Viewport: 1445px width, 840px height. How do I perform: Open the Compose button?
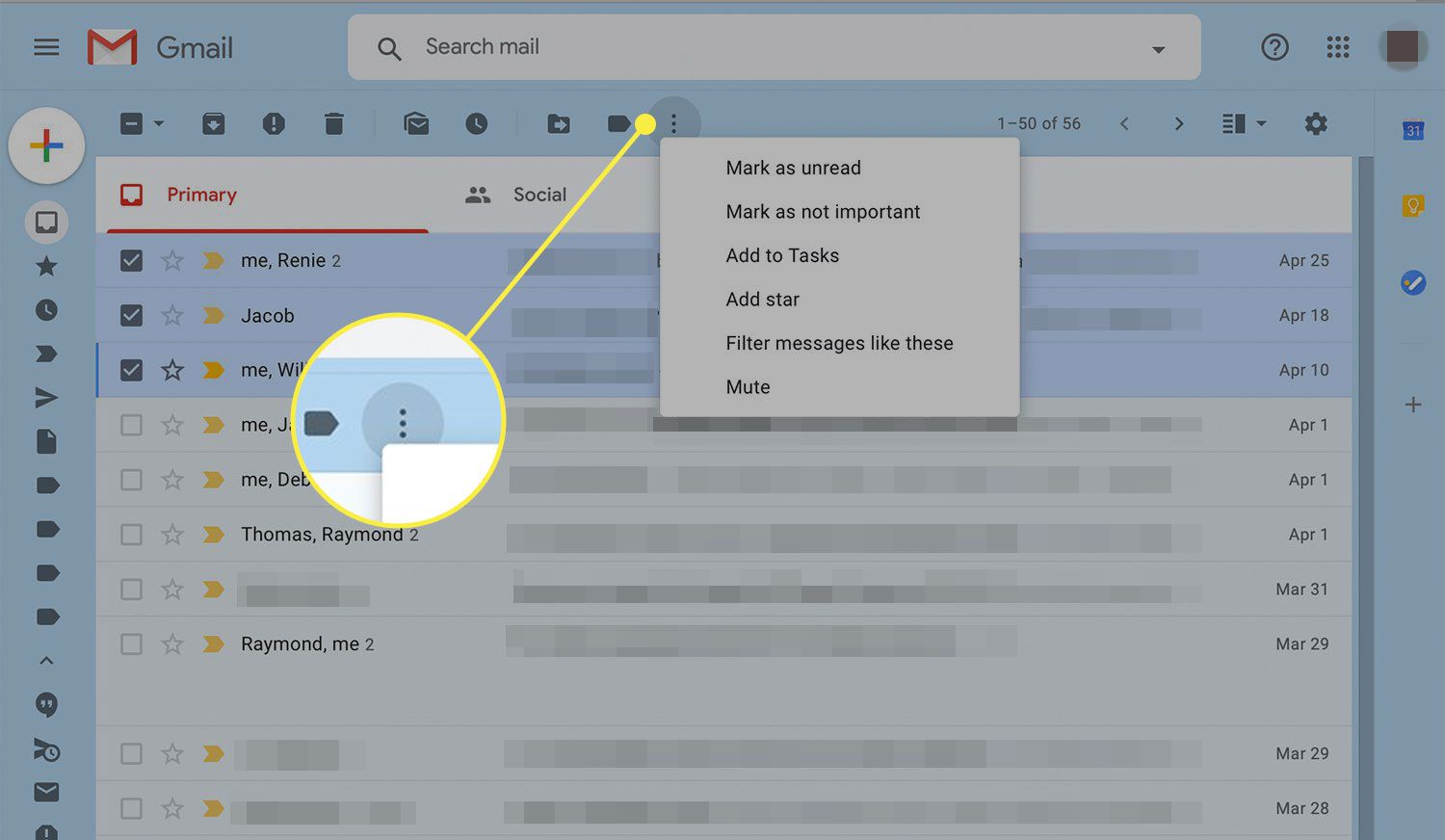(x=46, y=145)
